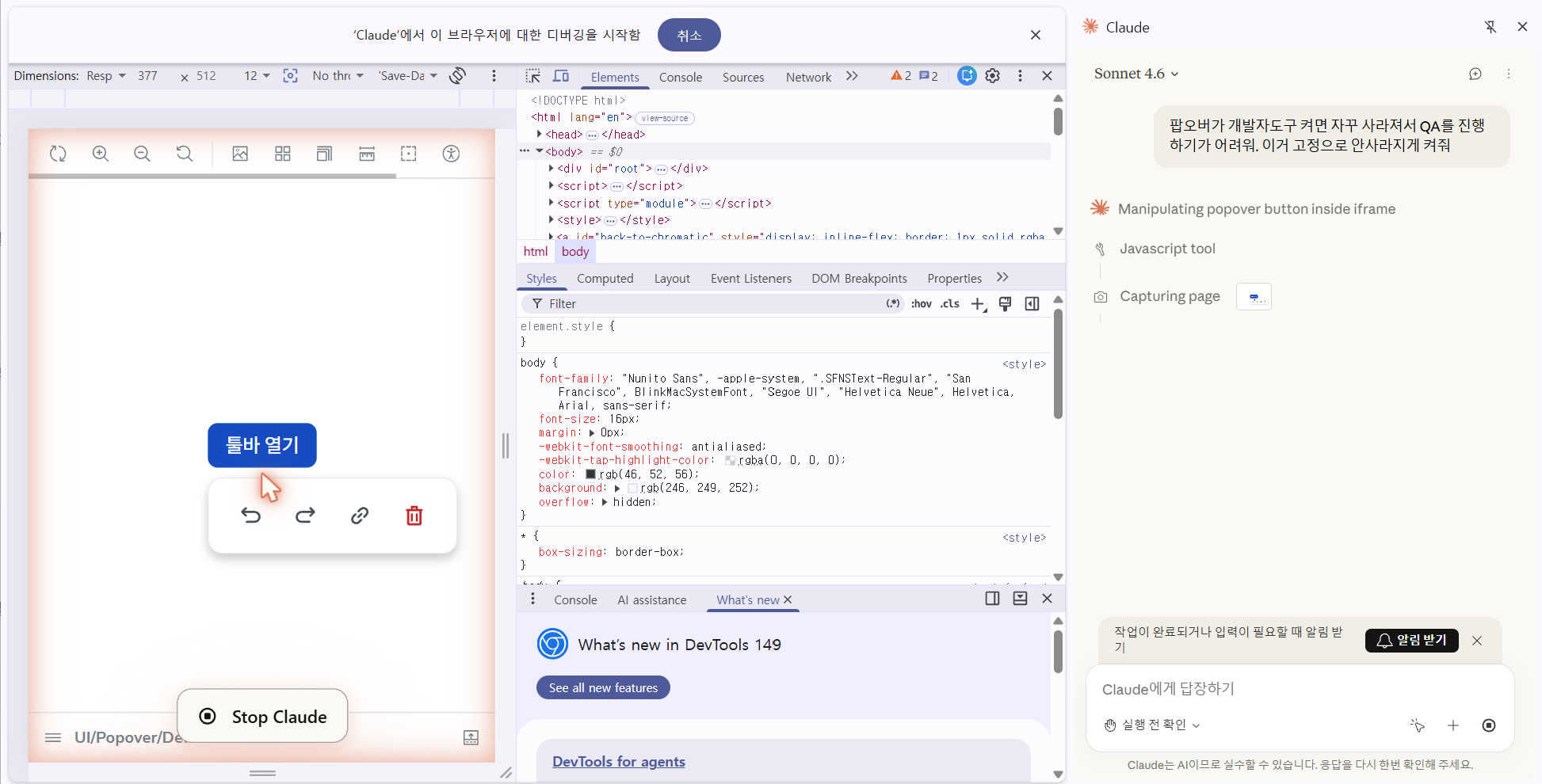The image size is (1542, 784).
Task: Toggle the measure ruler tool
Action: tap(367, 154)
